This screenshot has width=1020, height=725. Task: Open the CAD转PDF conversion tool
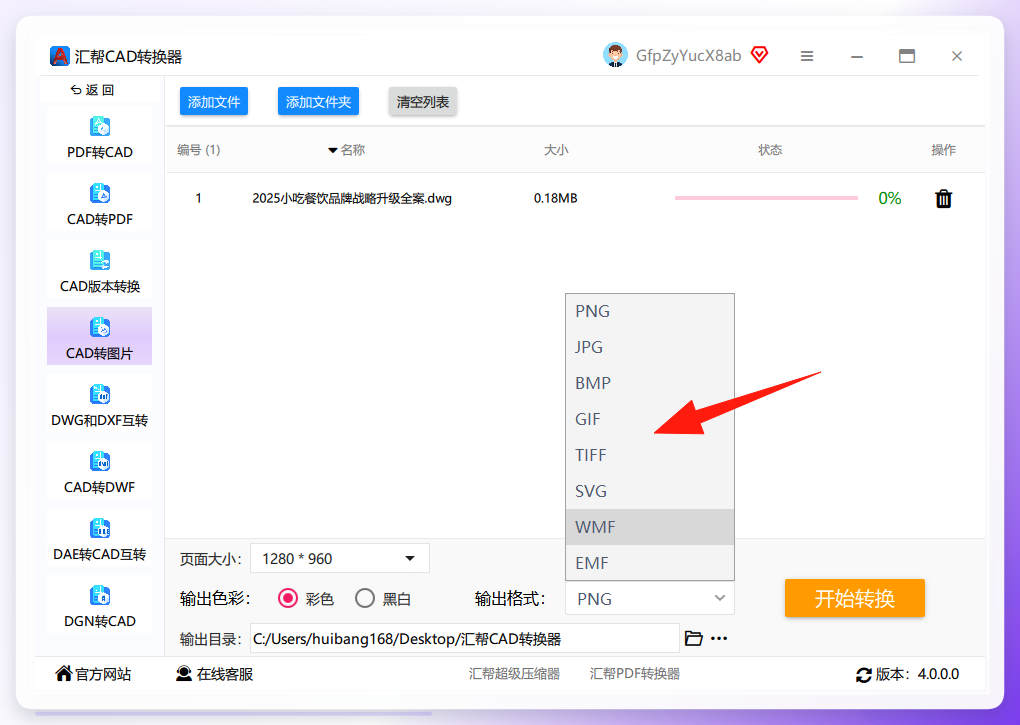[x=100, y=204]
